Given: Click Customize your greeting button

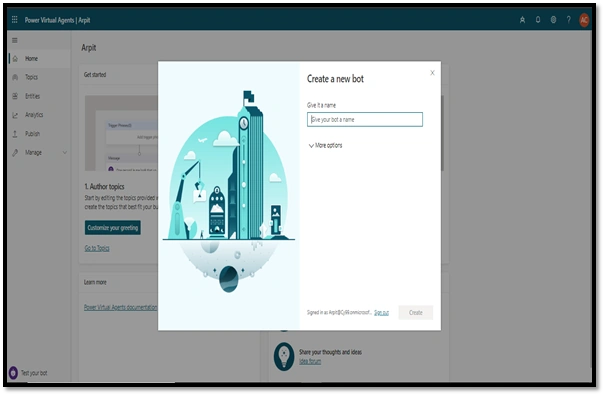Looking at the screenshot, I should pyautogui.click(x=113, y=228).
